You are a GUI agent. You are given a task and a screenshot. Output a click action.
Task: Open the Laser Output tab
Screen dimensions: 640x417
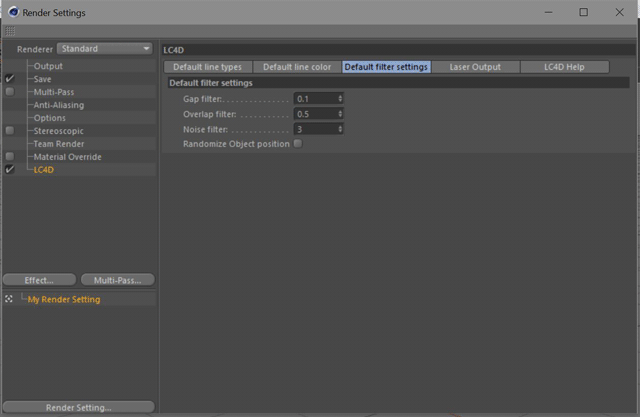point(475,67)
